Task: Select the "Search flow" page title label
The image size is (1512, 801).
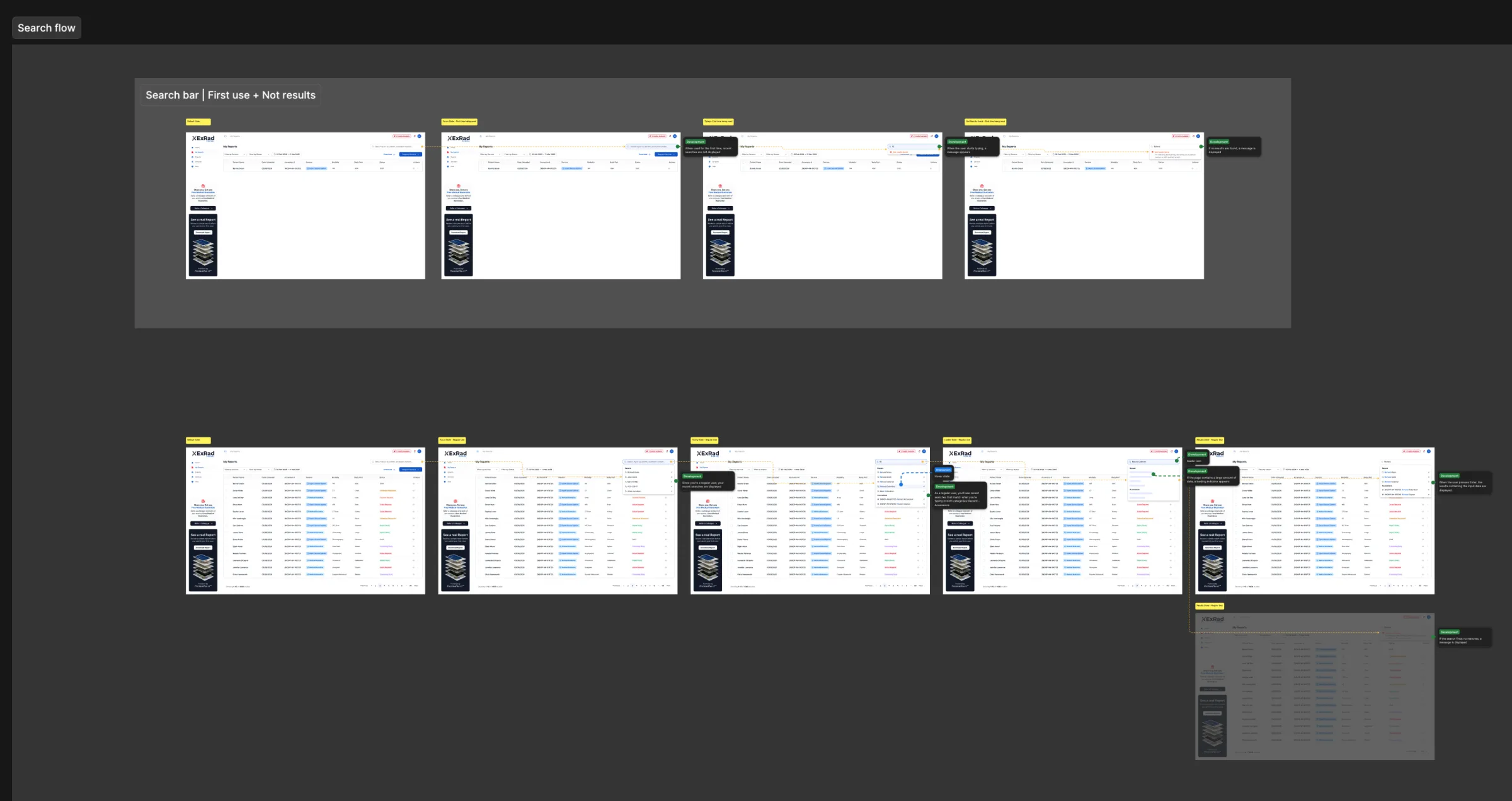Action: pos(47,28)
